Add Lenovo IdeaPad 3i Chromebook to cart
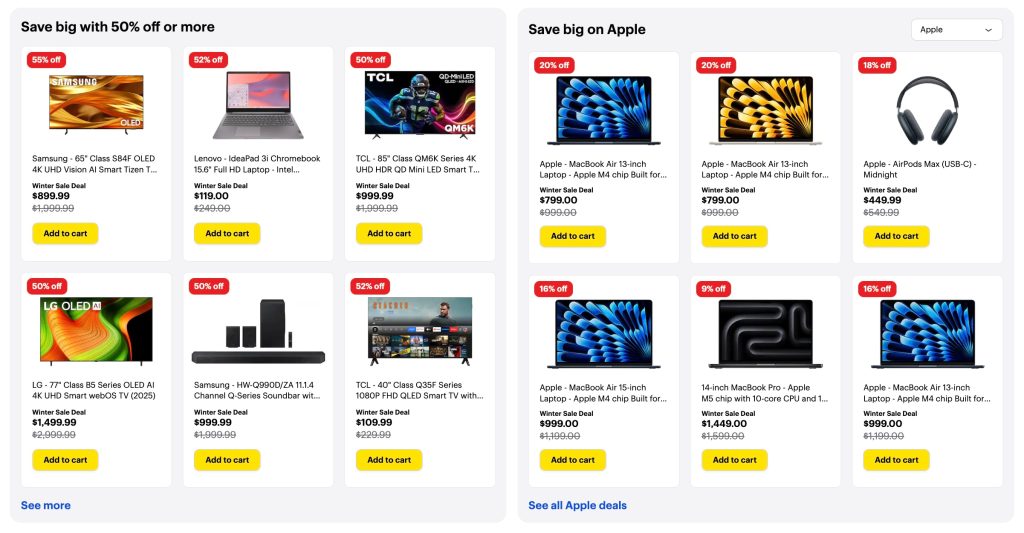Image resolution: width=1024 pixels, height=533 pixels. tap(227, 234)
